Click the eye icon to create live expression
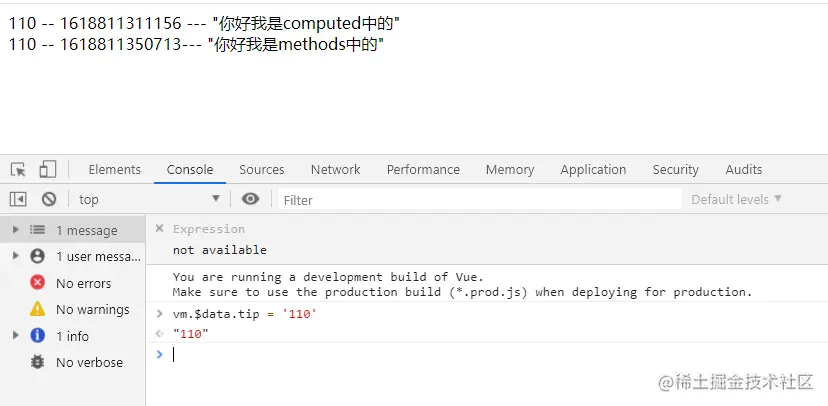Screen dimensions: 828x406 tap(250, 199)
